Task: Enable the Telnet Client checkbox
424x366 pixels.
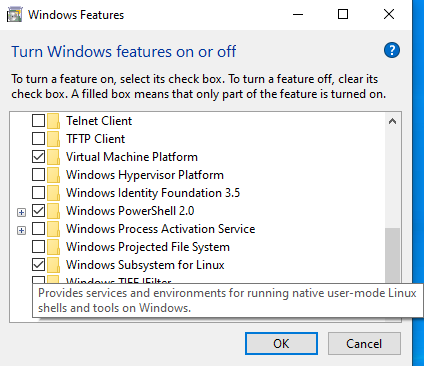Action: click(x=38, y=121)
